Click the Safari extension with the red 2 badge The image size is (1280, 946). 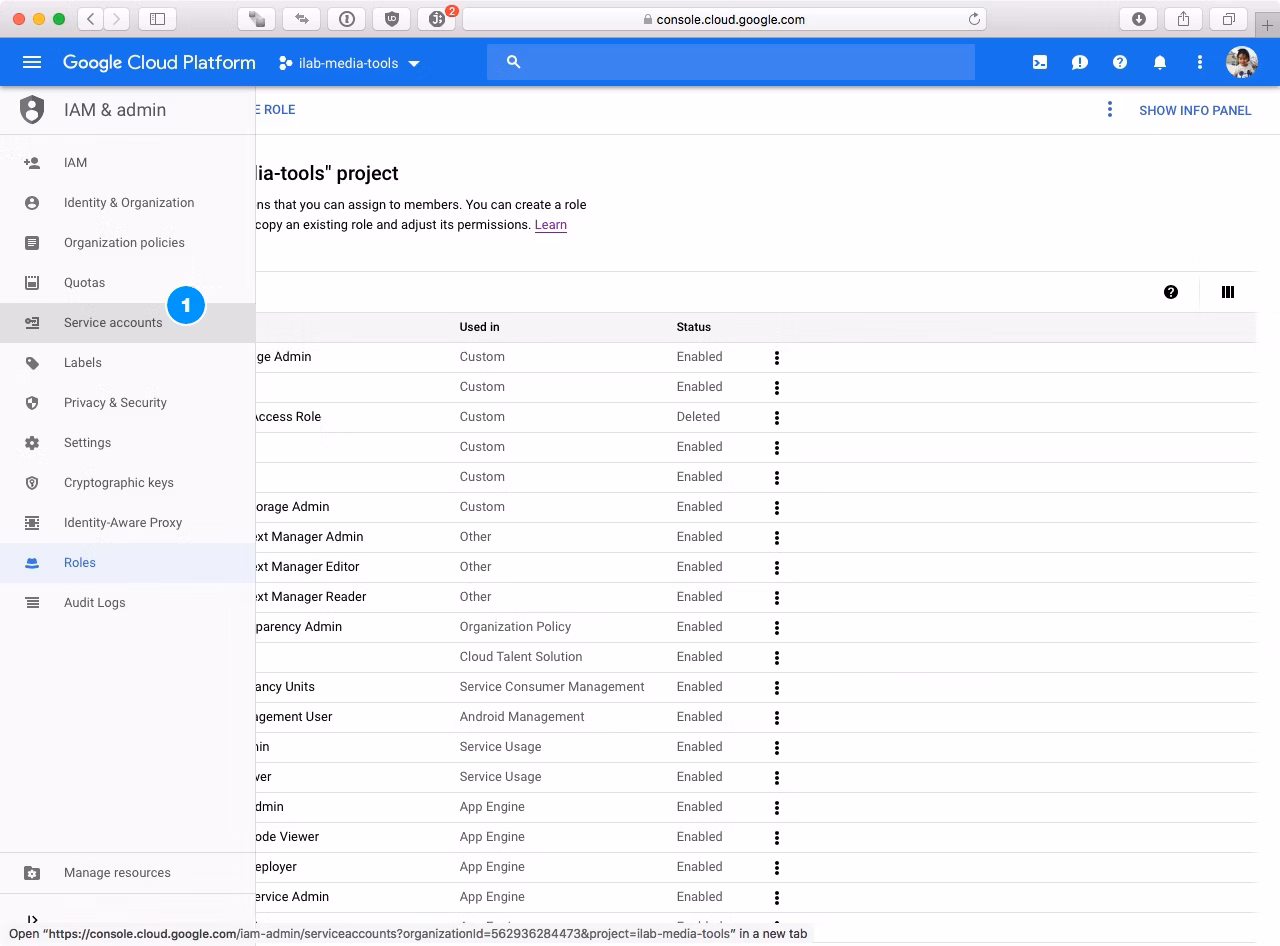(x=437, y=18)
